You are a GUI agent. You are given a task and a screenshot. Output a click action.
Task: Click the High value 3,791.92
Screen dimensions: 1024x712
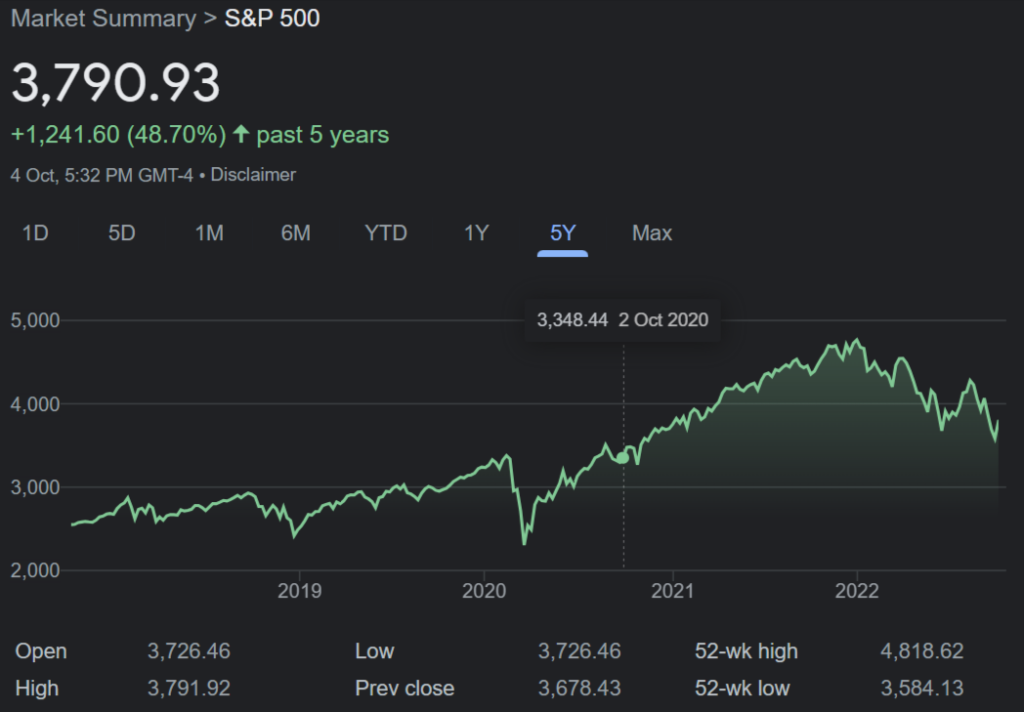tap(189, 688)
